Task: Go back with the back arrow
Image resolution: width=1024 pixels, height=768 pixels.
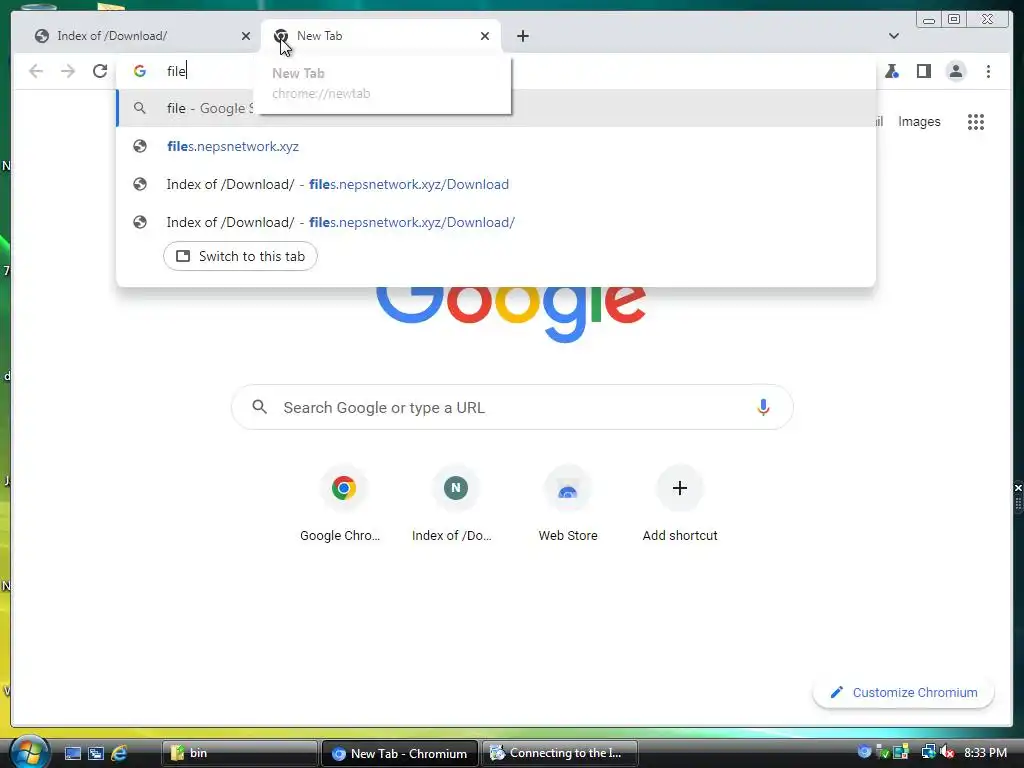Action: 36,71
